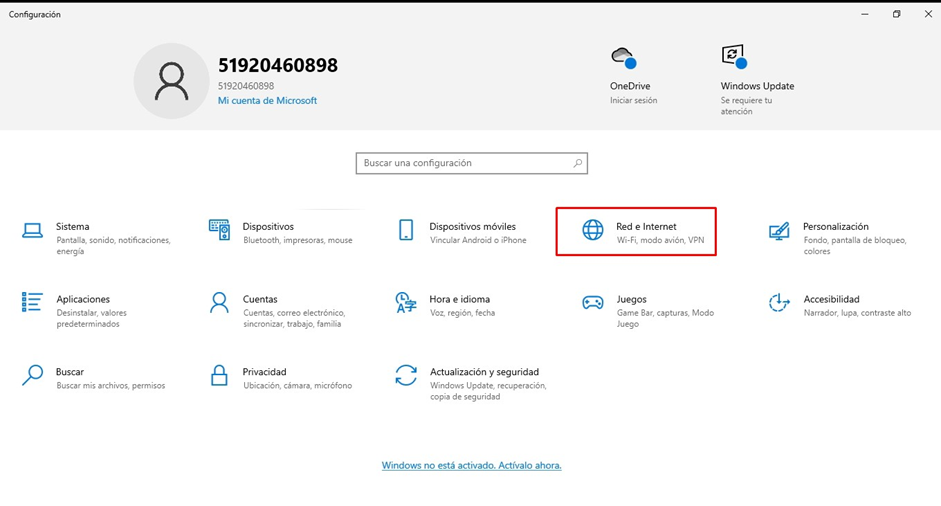Viewport: 941px width, 506px height.
Task: Open Dispositivos keyboard icon
Action: [219, 230]
